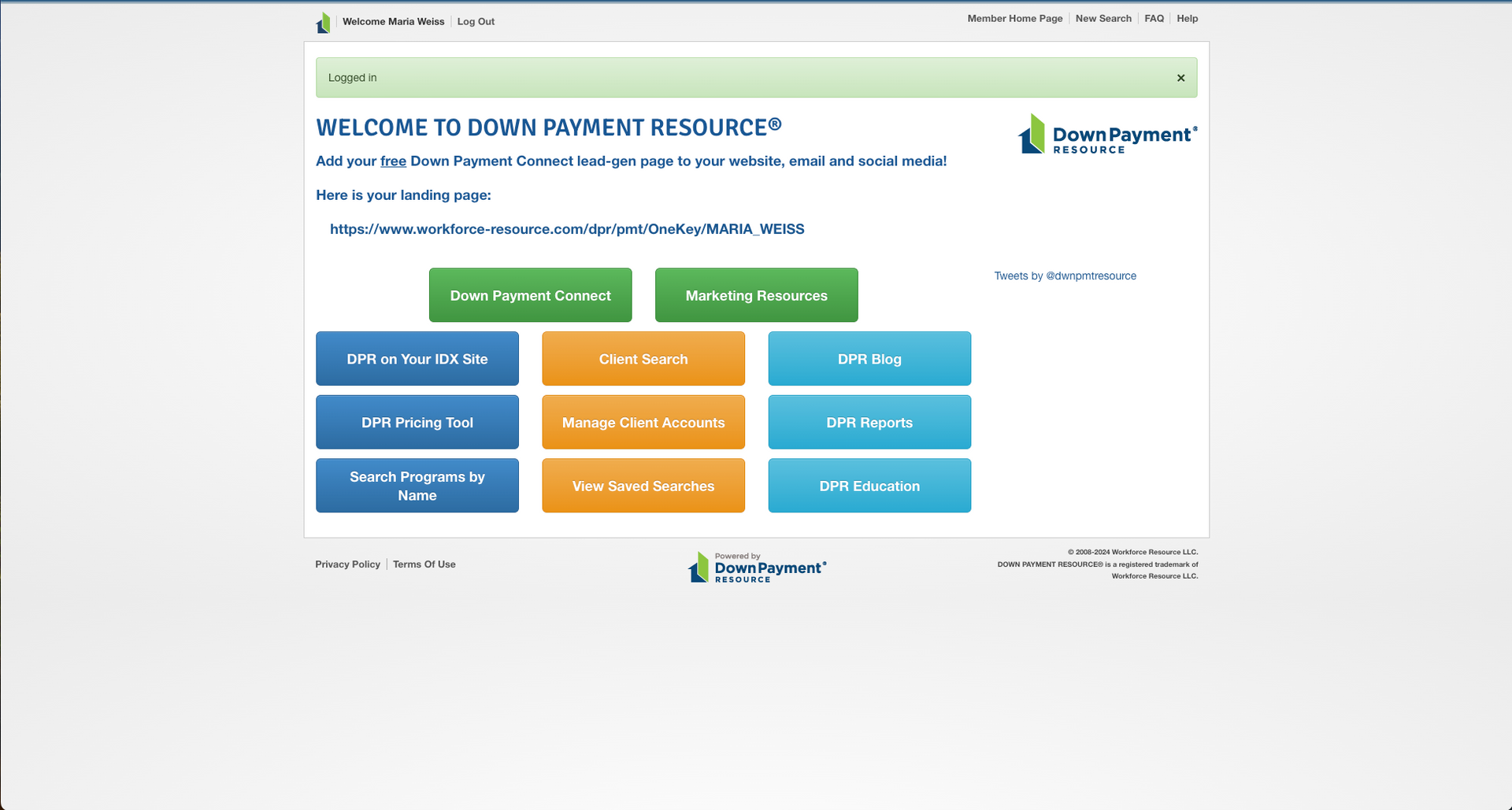The width and height of the screenshot is (1512, 810).
Task: Click the Powered by Down Payment Resource footer logo
Action: tap(757, 565)
